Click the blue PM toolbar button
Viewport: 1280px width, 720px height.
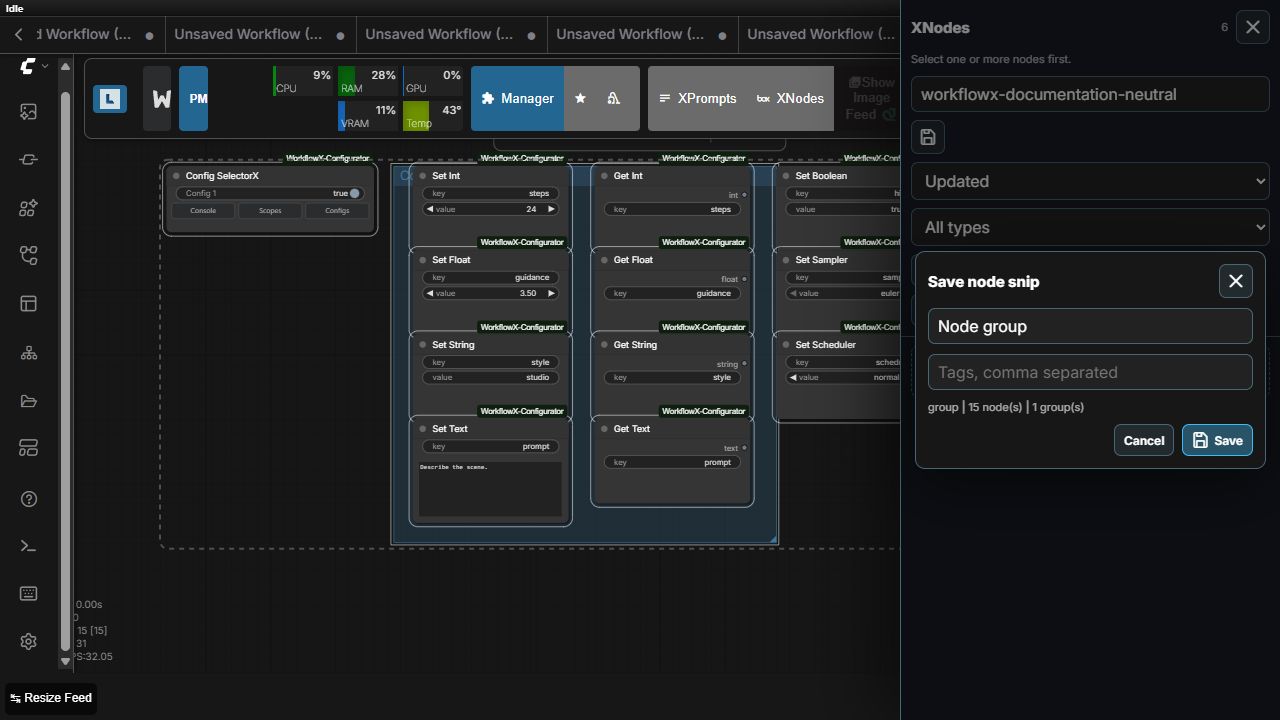point(193,98)
